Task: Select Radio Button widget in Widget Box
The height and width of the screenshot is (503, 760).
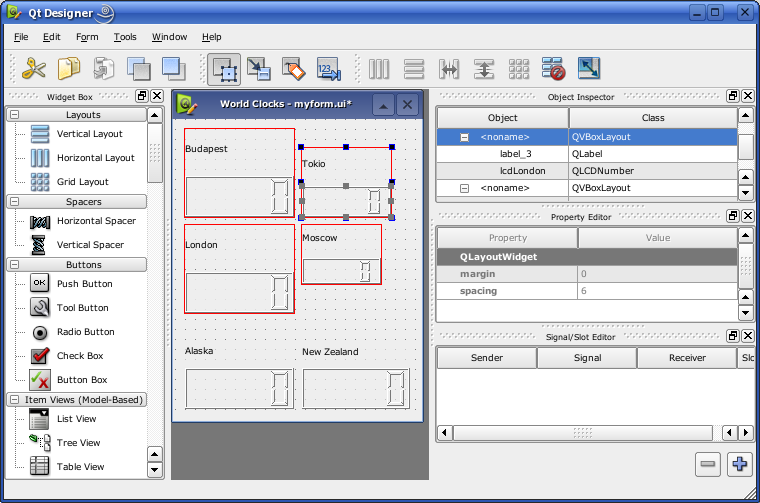Action: 72,332
